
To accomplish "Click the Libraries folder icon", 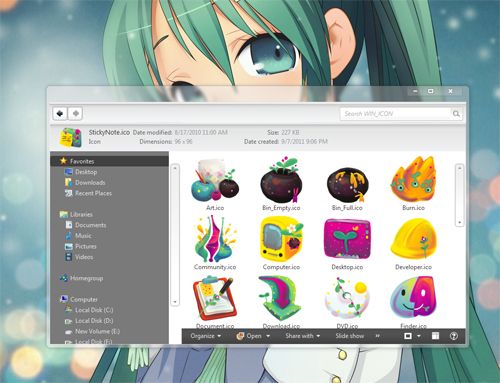I will 63,214.
